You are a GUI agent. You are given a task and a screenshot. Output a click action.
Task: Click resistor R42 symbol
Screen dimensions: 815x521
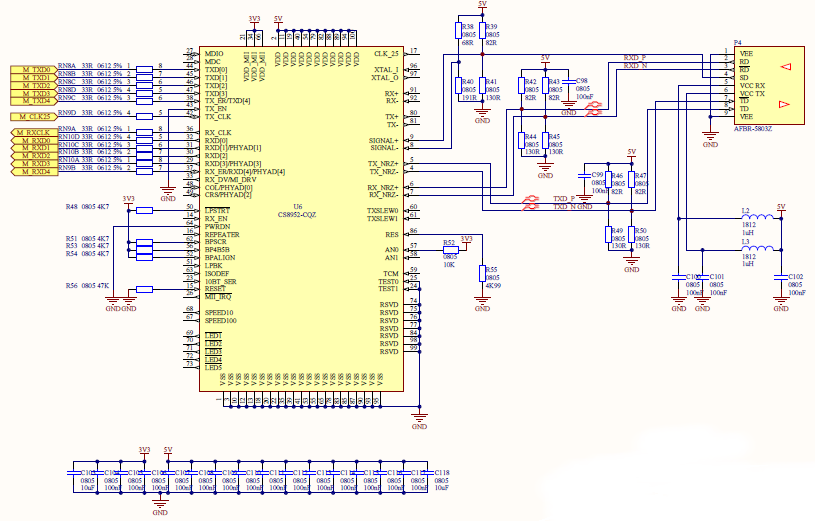(521, 86)
